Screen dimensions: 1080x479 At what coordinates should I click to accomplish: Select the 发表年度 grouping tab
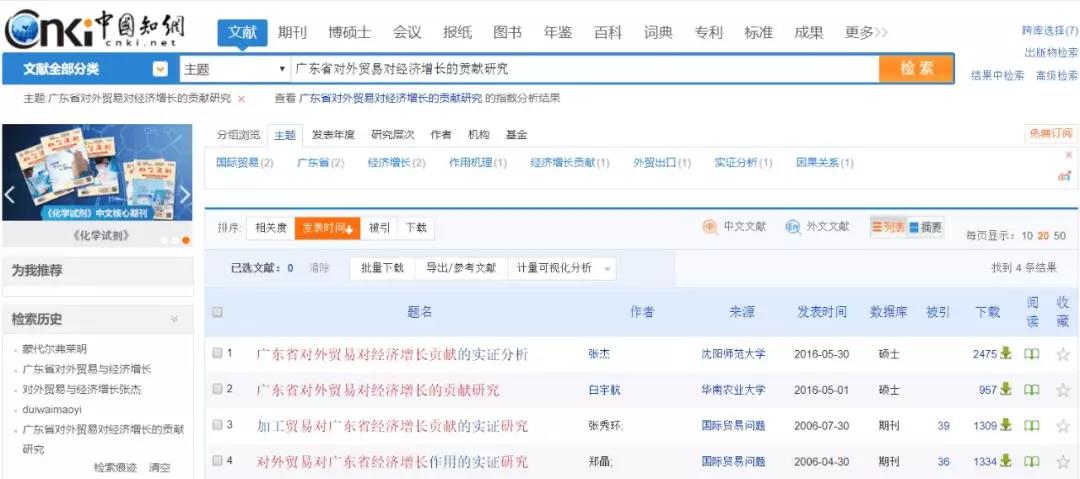tap(332, 135)
